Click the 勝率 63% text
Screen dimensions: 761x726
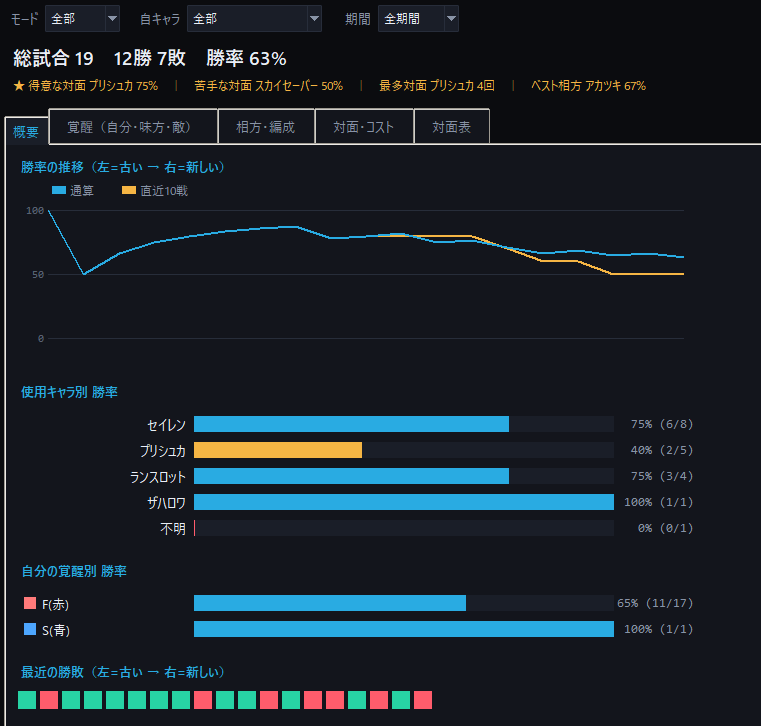(x=246, y=59)
